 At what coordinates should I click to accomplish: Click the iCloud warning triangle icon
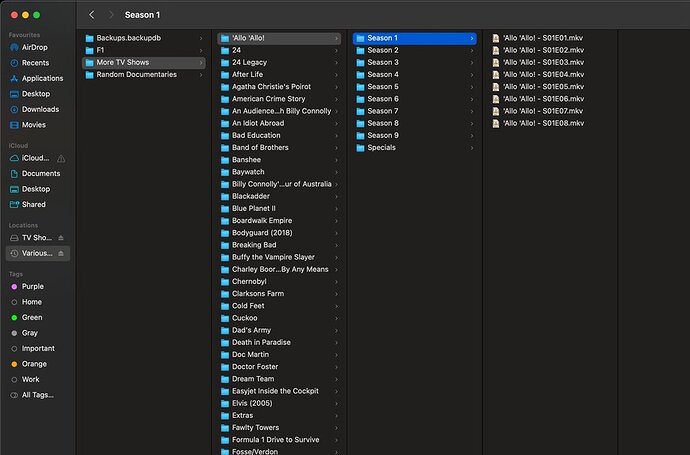(61, 158)
